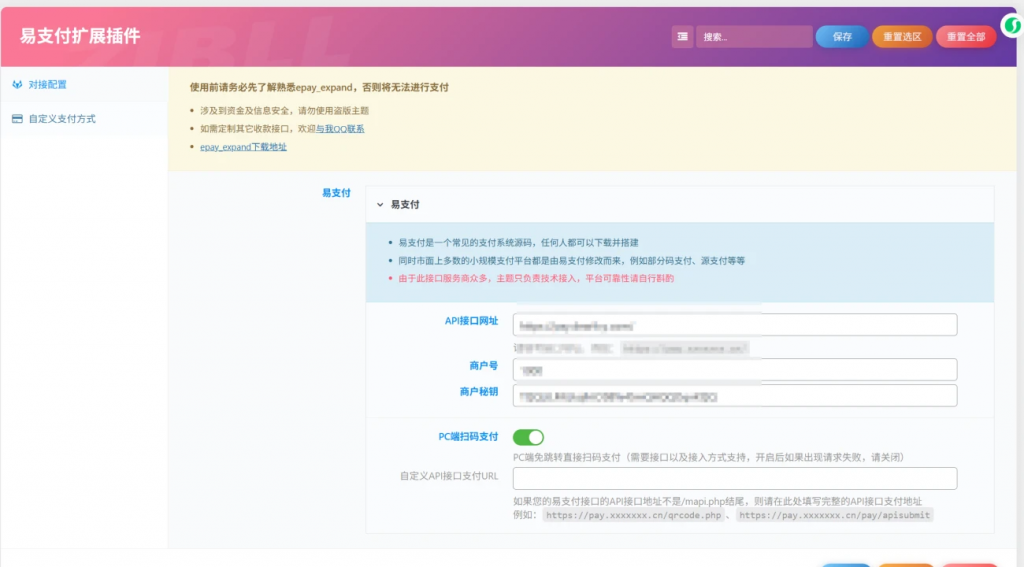Image resolution: width=1024 pixels, height=567 pixels.
Task: Click the 易支付扩展插件 page title
Action: [80, 37]
